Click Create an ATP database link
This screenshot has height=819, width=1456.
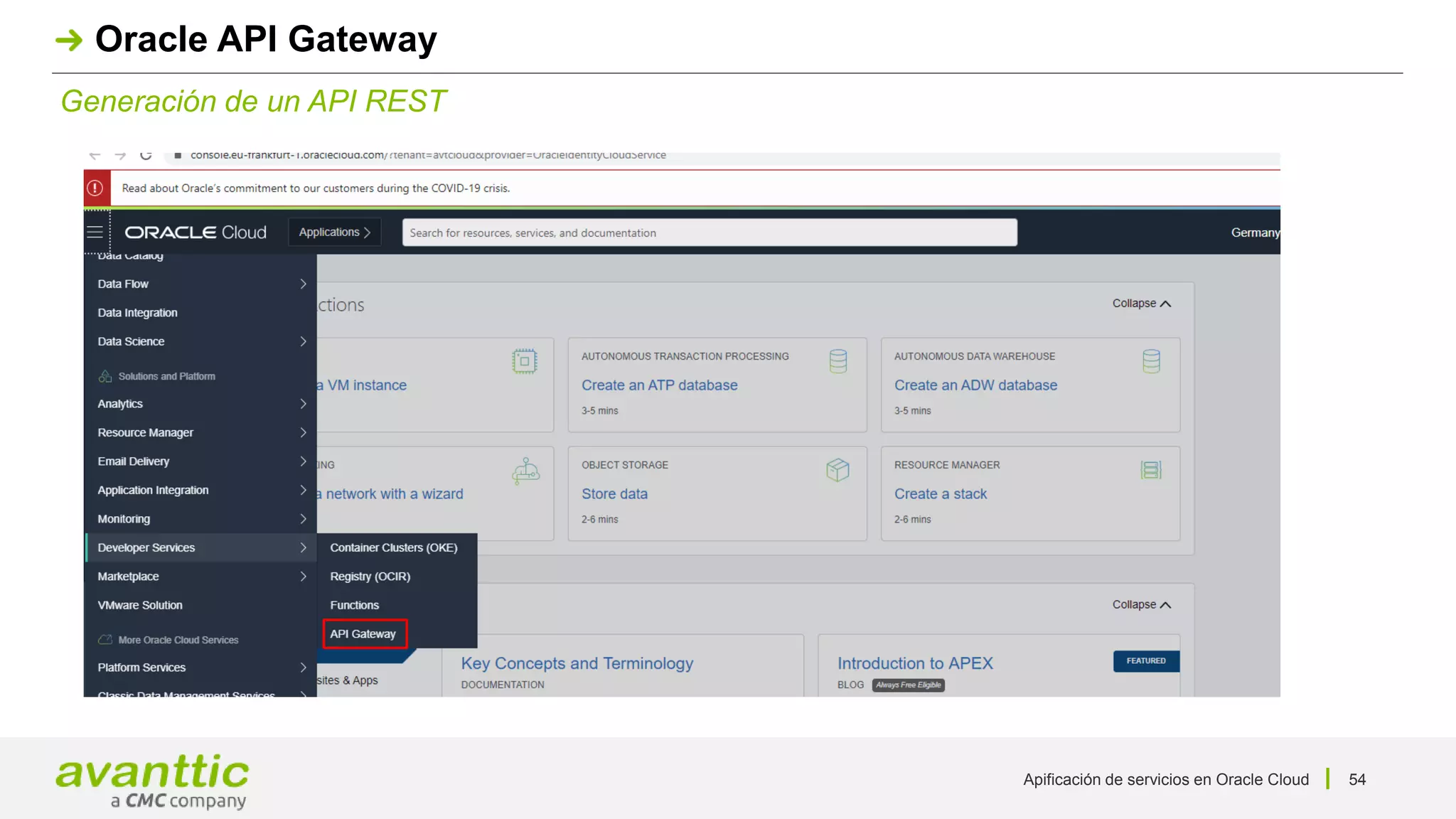tap(659, 385)
